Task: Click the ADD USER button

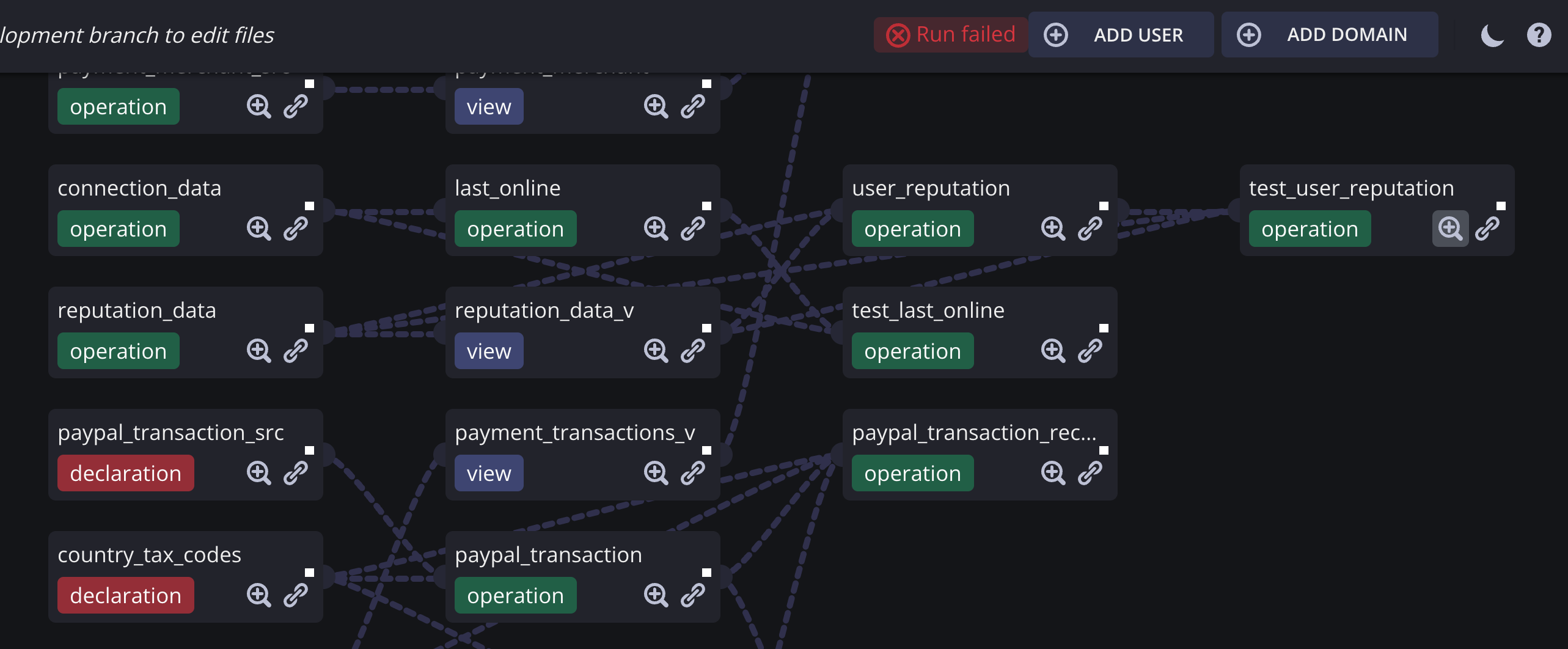Action: 1121,35
